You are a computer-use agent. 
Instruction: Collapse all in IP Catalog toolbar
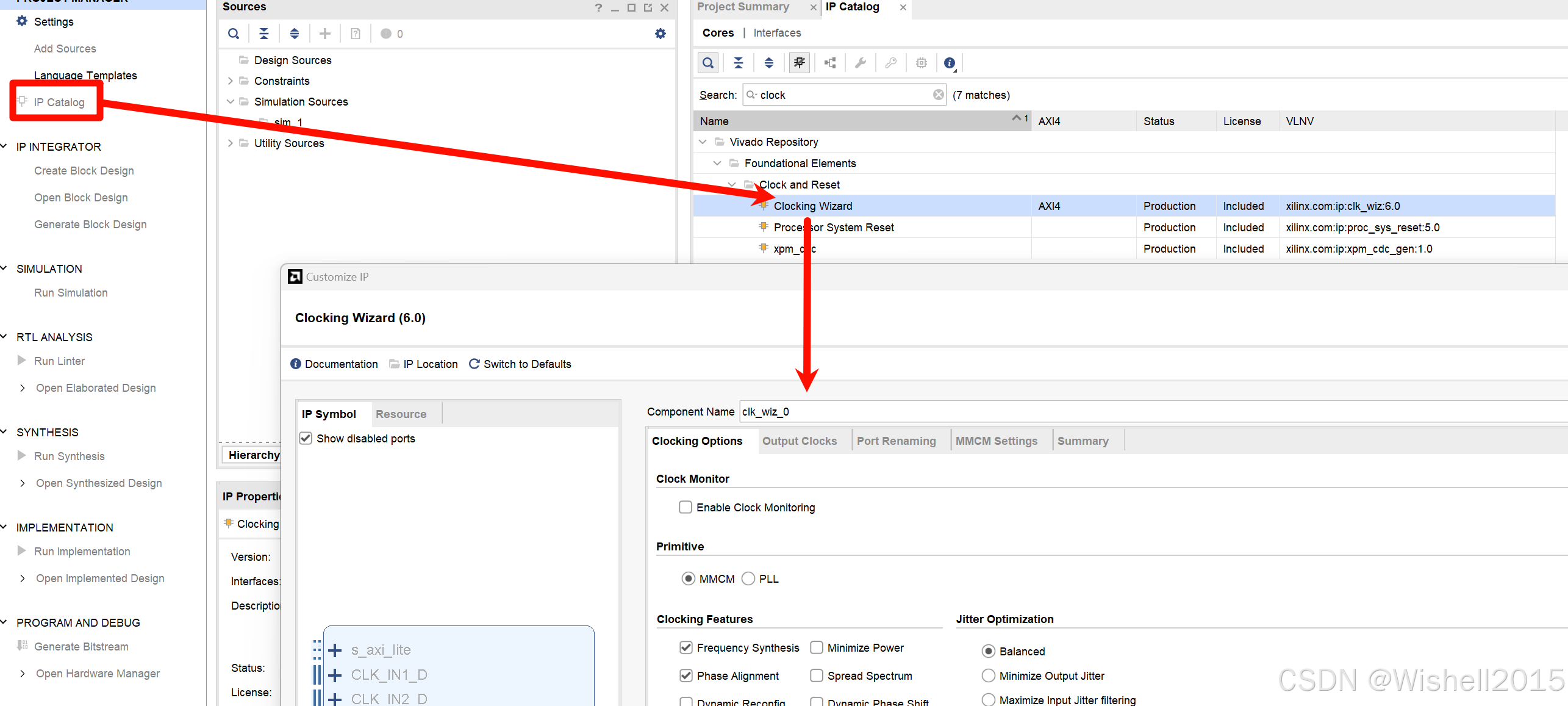[x=738, y=63]
